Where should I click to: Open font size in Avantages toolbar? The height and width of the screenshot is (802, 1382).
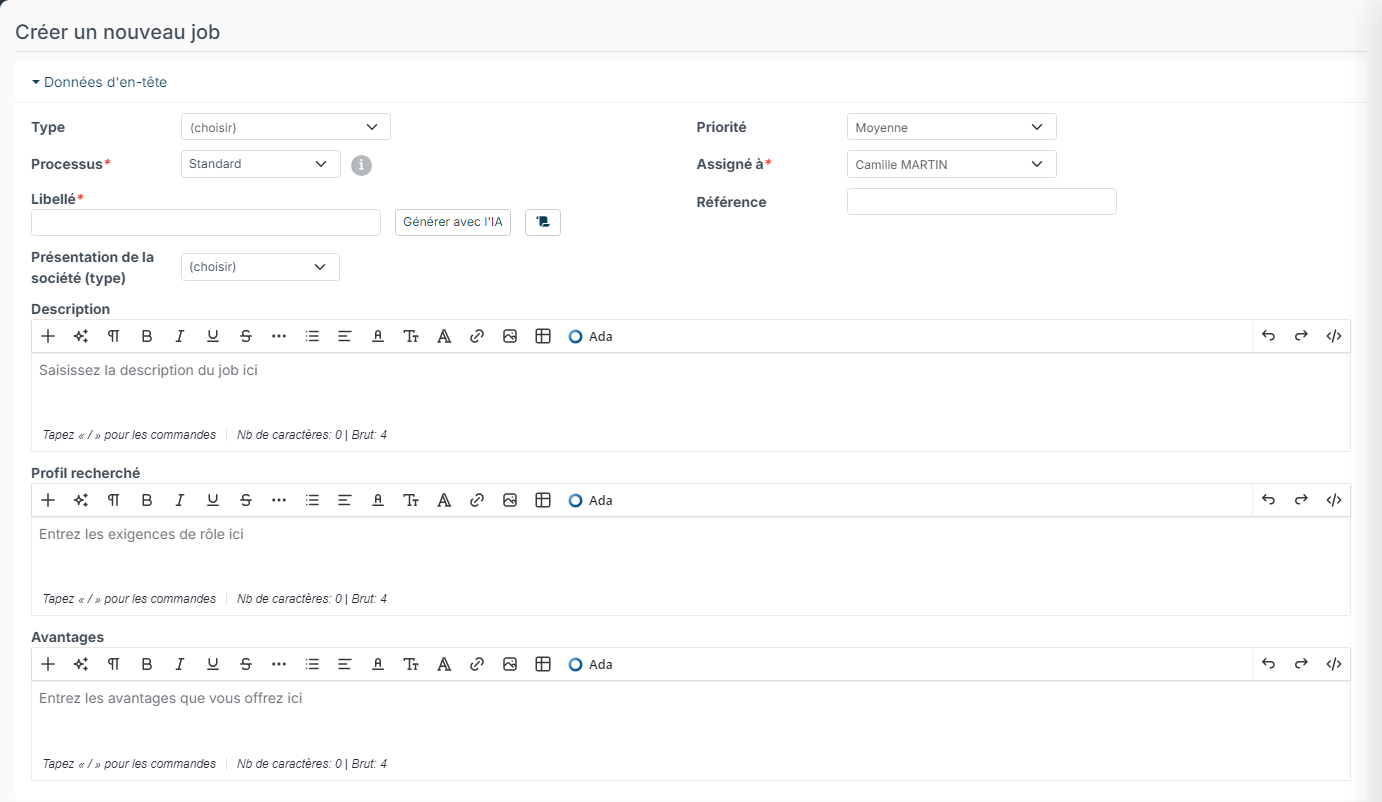pyautogui.click(x=411, y=664)
